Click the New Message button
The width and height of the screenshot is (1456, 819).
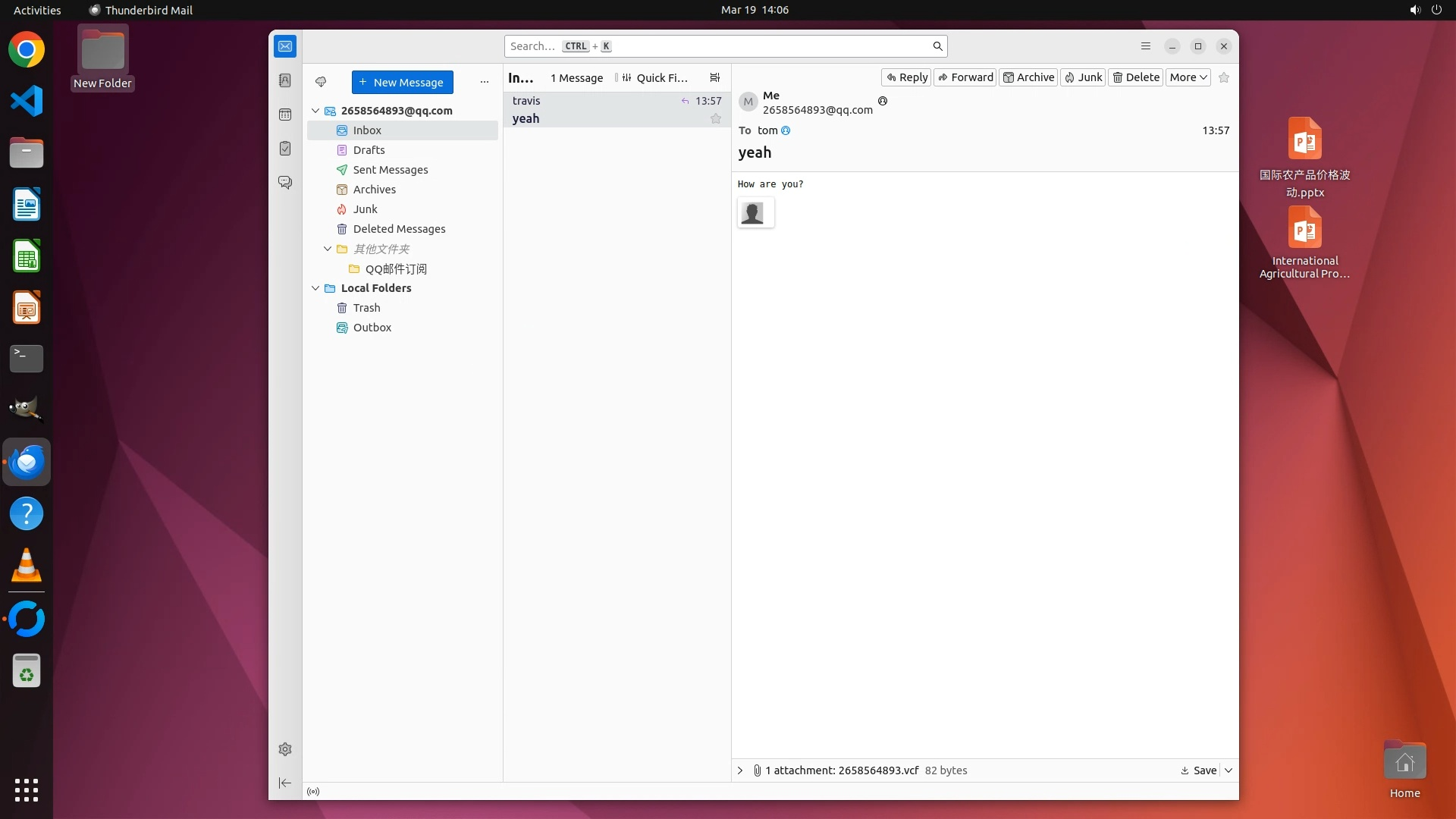pos(402,82)
